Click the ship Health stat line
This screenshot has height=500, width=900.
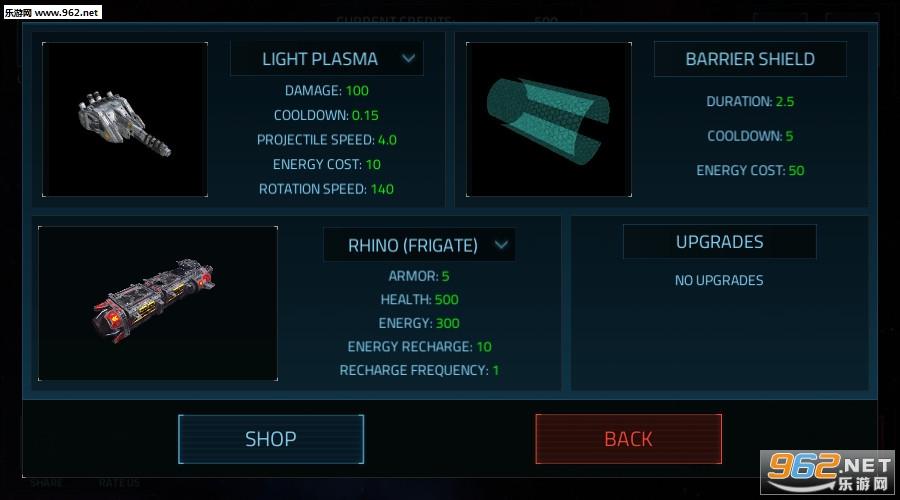point(419,299)
